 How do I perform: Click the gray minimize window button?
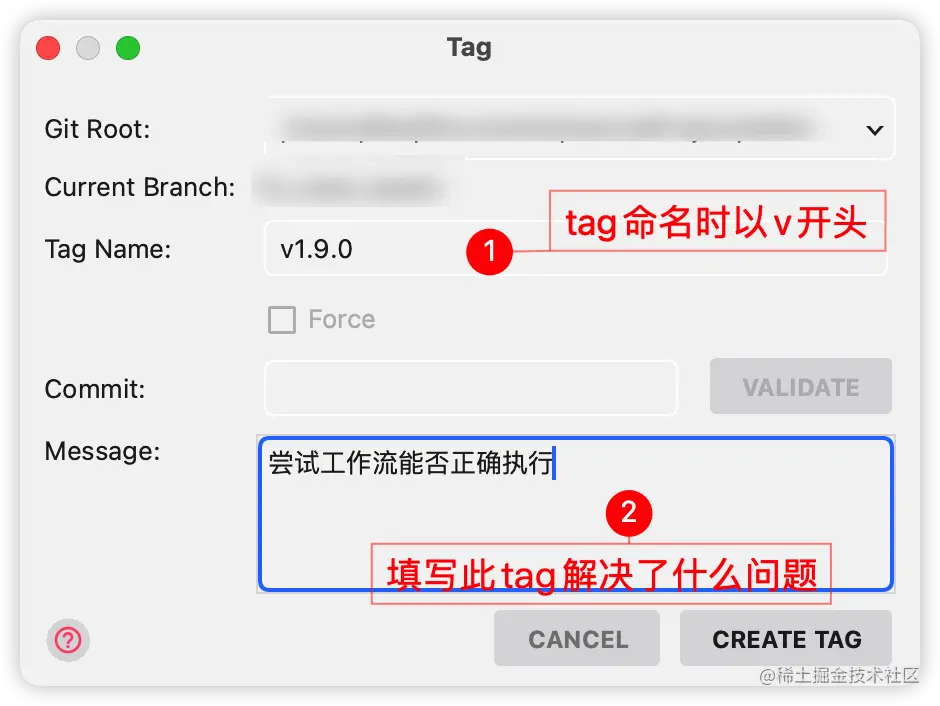point(88,48)
